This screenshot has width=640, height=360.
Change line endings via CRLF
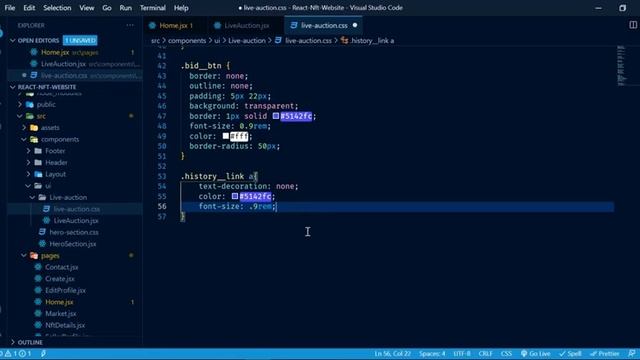click(485, 354)
